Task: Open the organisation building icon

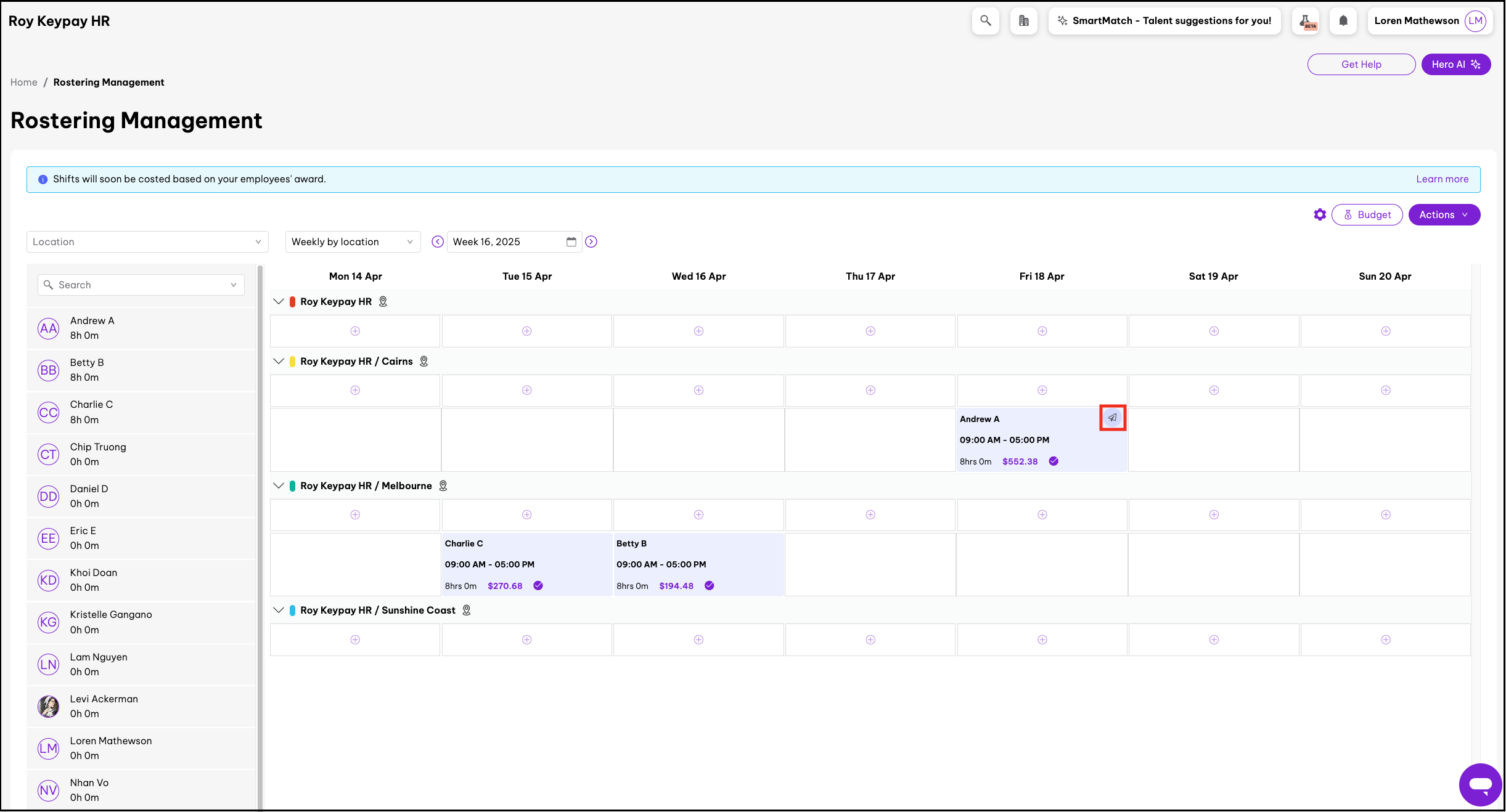Action: (x=1023, y=21)
